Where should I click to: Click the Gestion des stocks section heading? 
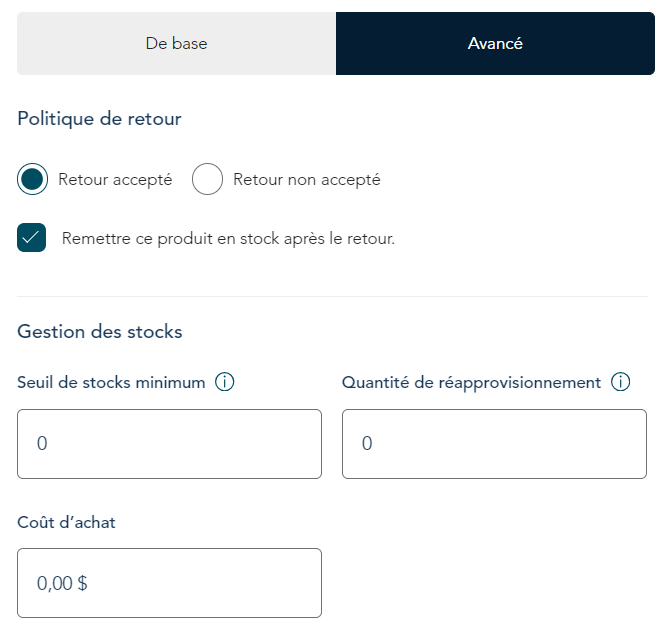[100, 332]
